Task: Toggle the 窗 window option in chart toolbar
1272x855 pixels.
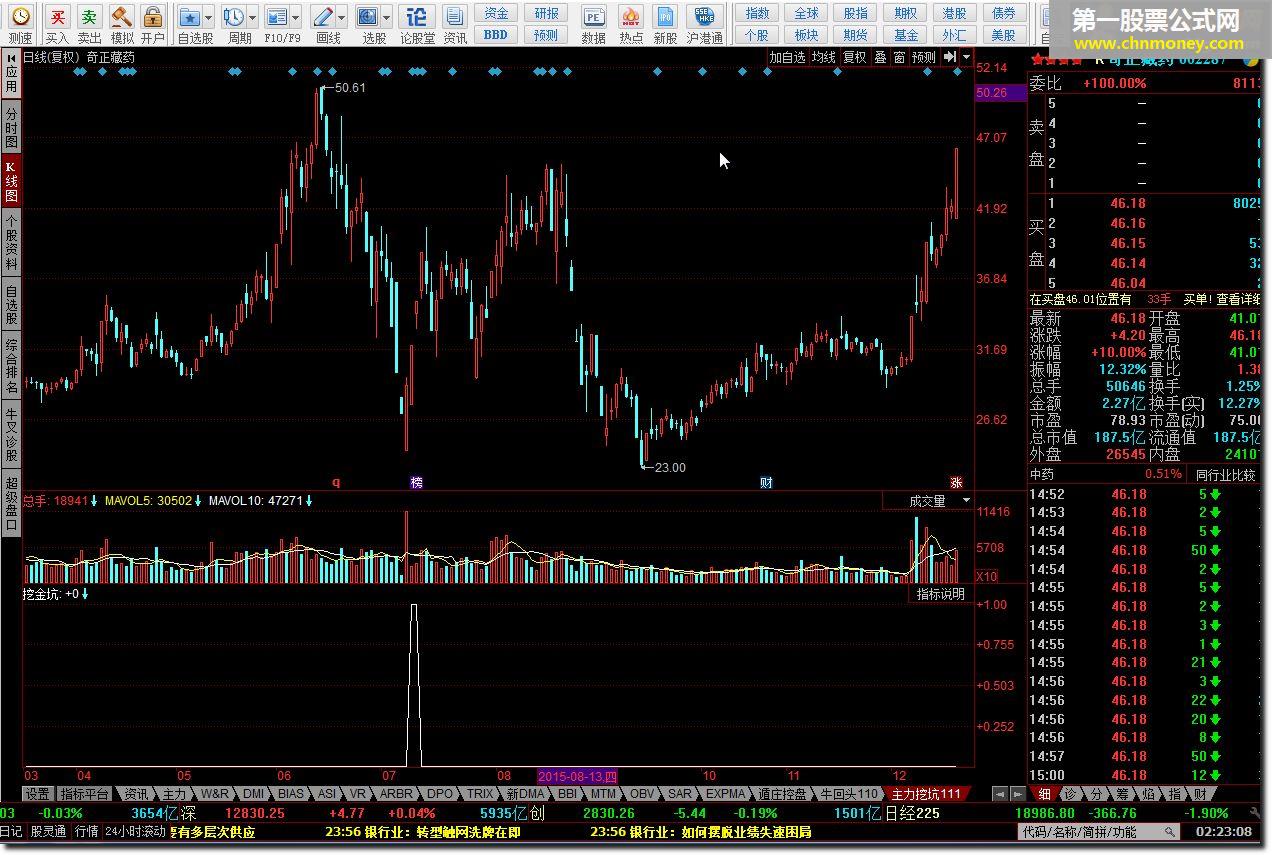Action: (899, 57)
